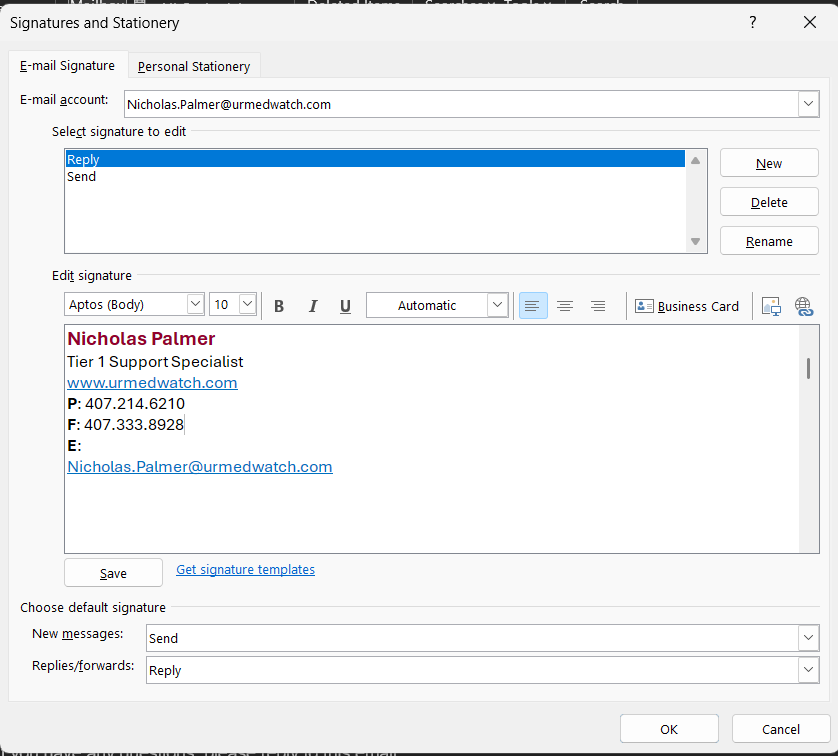Click the Insert Hyperlink icon
This screenshot has height=756, width=838.
(x=804, y=306)
